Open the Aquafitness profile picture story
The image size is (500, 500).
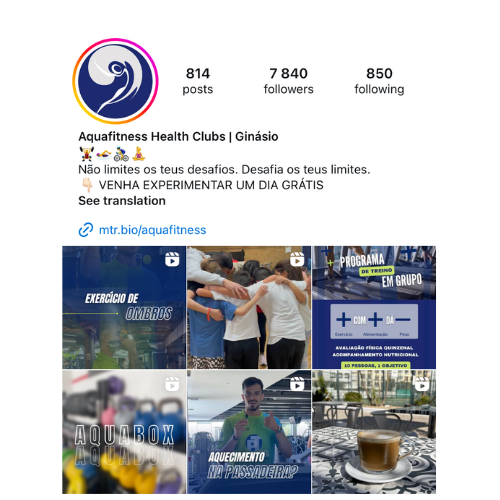click(x=115, y=81)
